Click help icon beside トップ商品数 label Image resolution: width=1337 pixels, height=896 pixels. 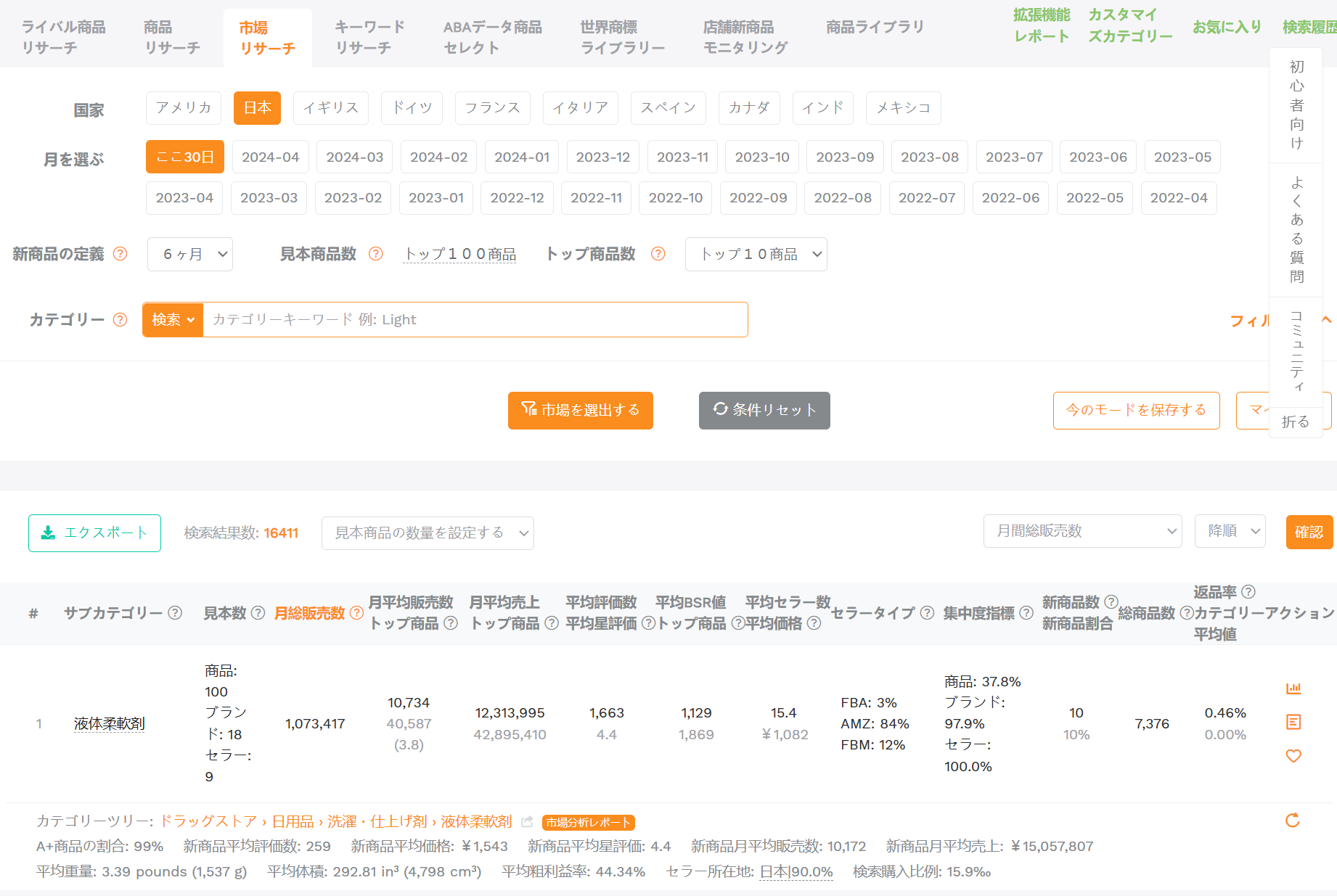pos(658,254)
